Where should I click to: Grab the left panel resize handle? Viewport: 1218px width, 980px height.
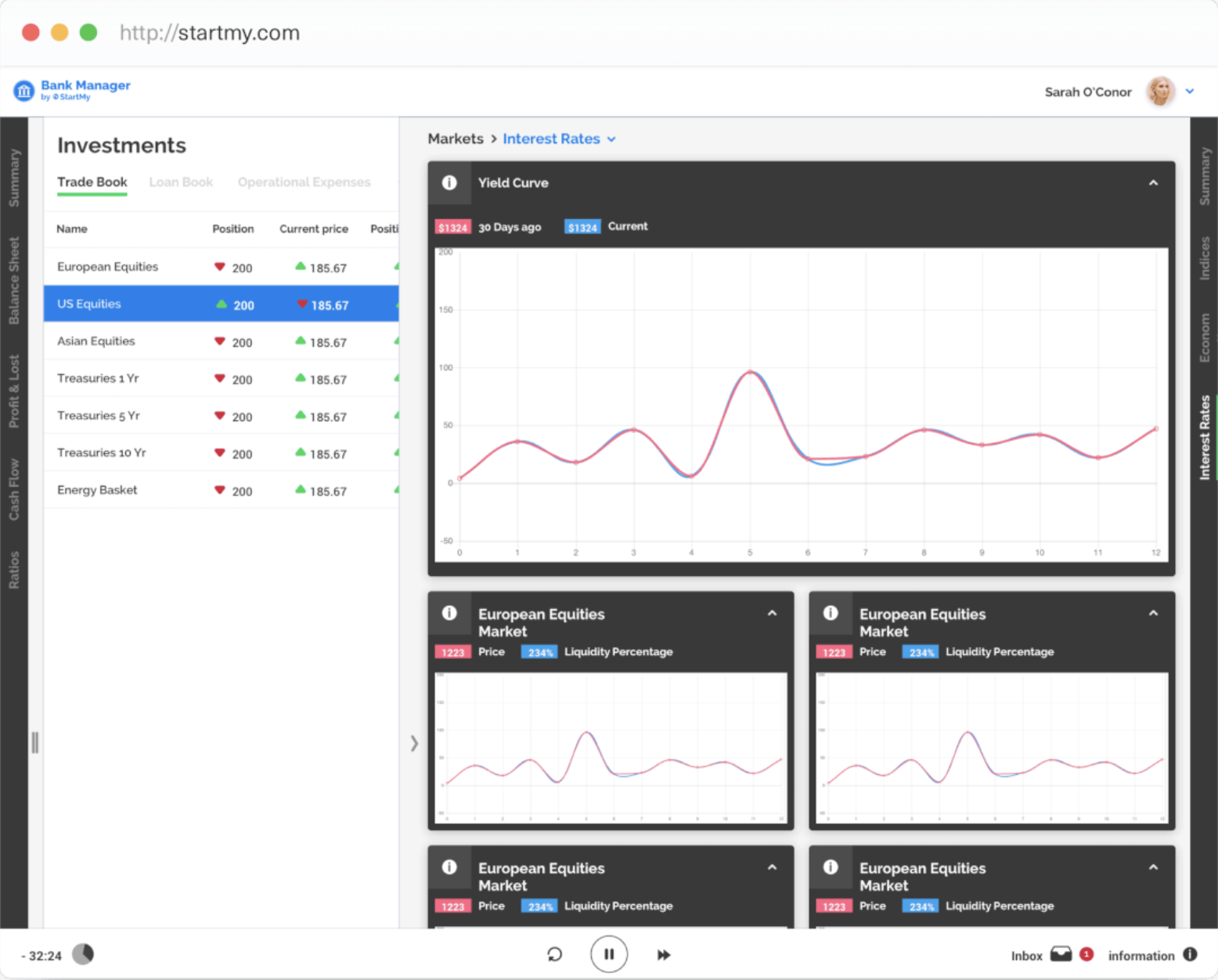(x=34, y=742)
